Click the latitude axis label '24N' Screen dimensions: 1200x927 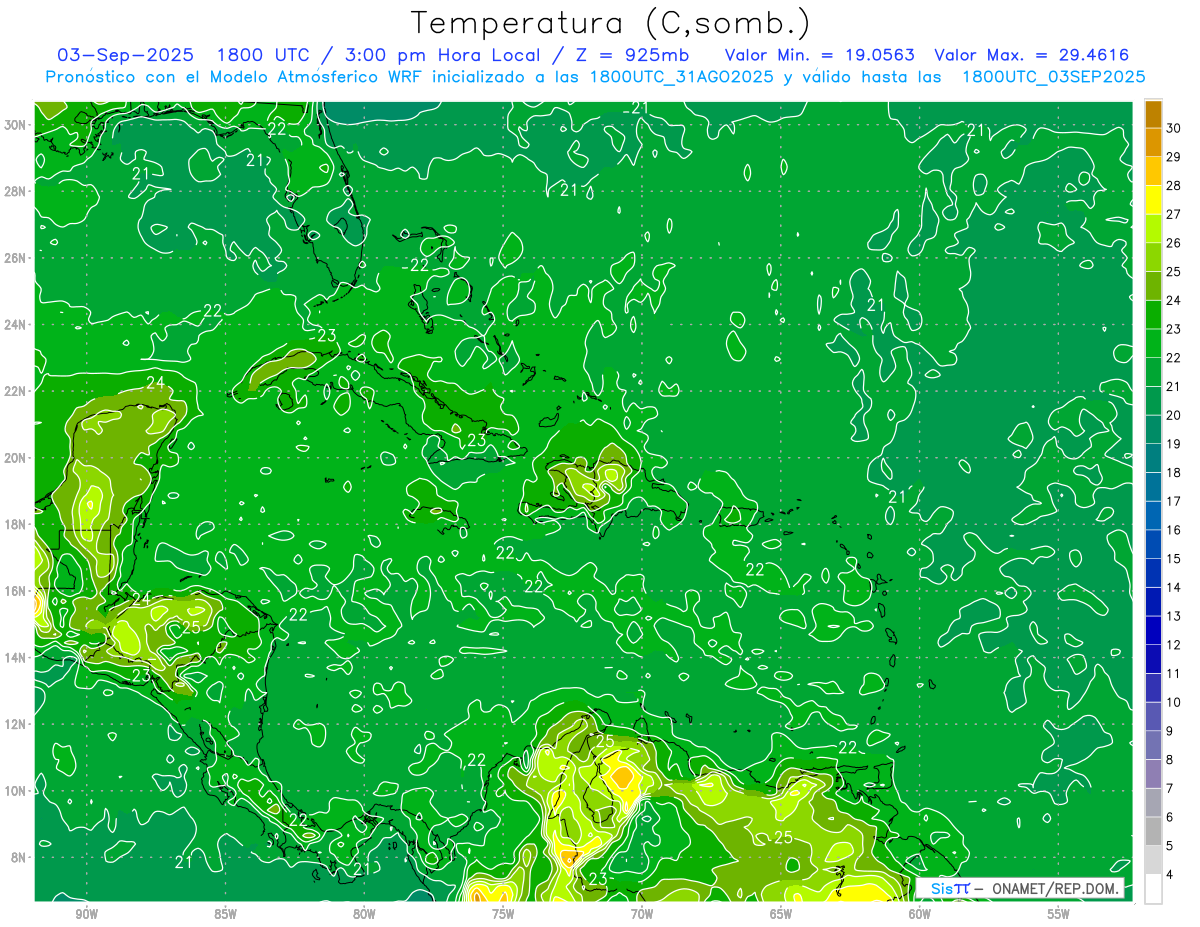point(16,325)
